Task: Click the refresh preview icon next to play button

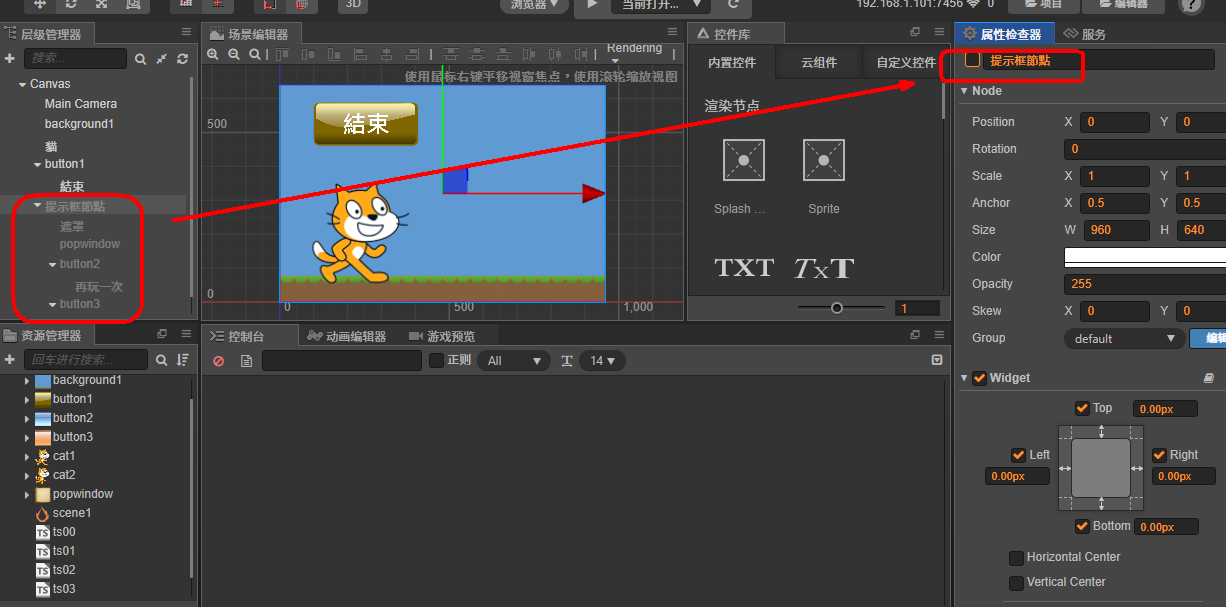Action: [732, 5]
